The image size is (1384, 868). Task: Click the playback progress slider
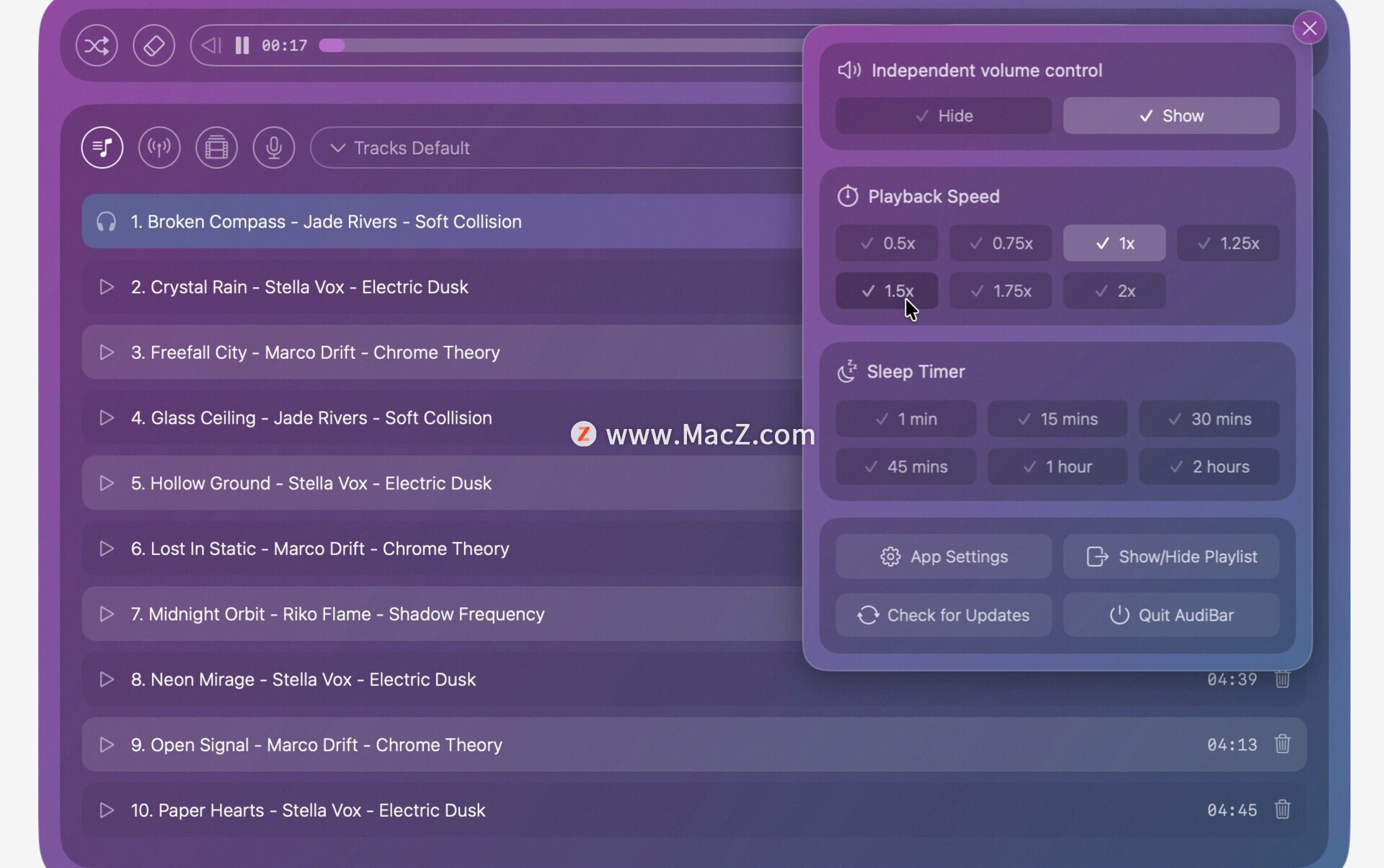[562, 45]
